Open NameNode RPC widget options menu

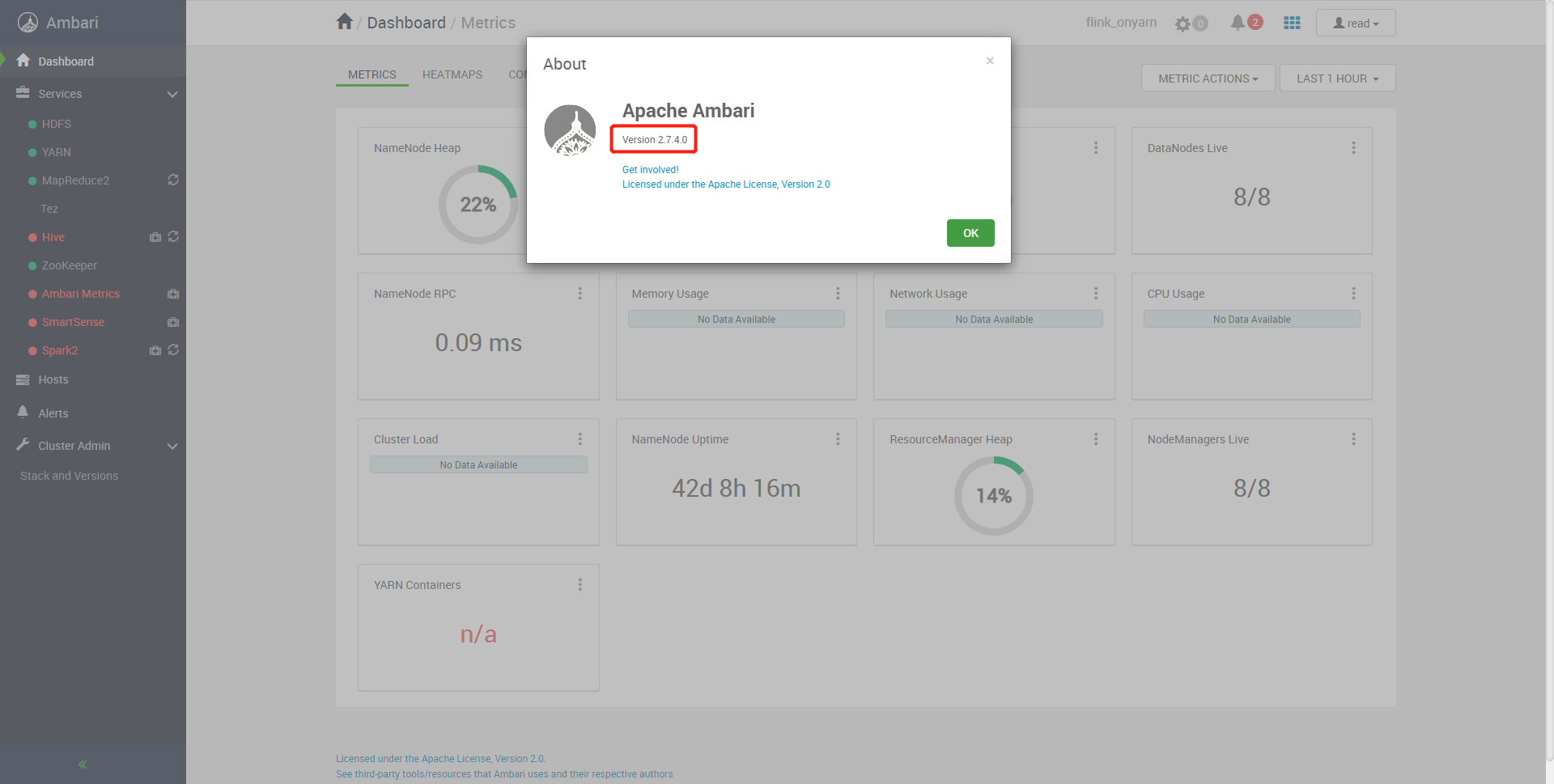click(580, 294)
